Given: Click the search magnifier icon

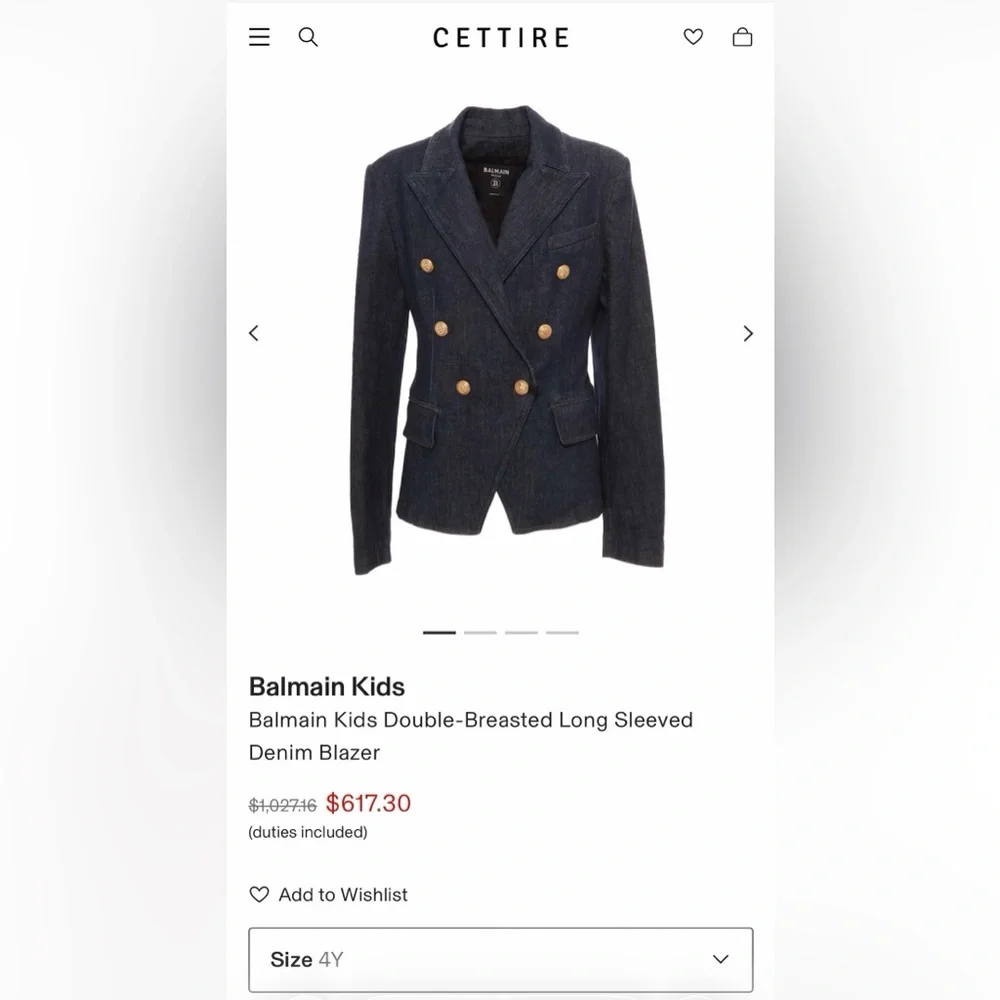Looking at the screenshot, I should 308,37.
